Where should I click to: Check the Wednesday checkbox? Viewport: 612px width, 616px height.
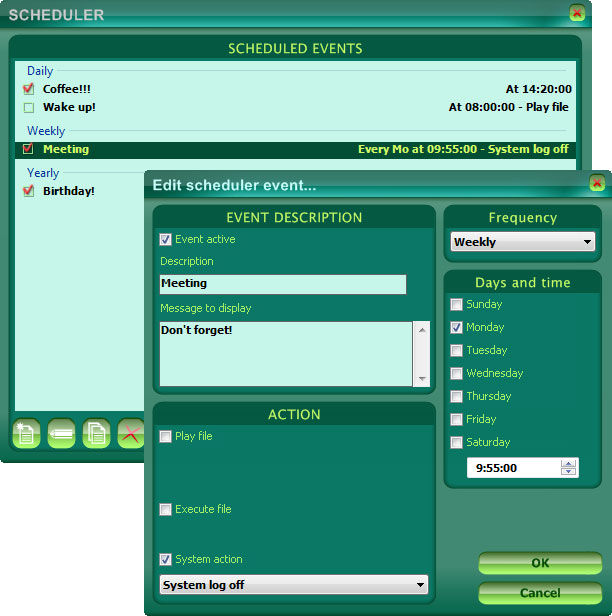(x=456, y=373)
